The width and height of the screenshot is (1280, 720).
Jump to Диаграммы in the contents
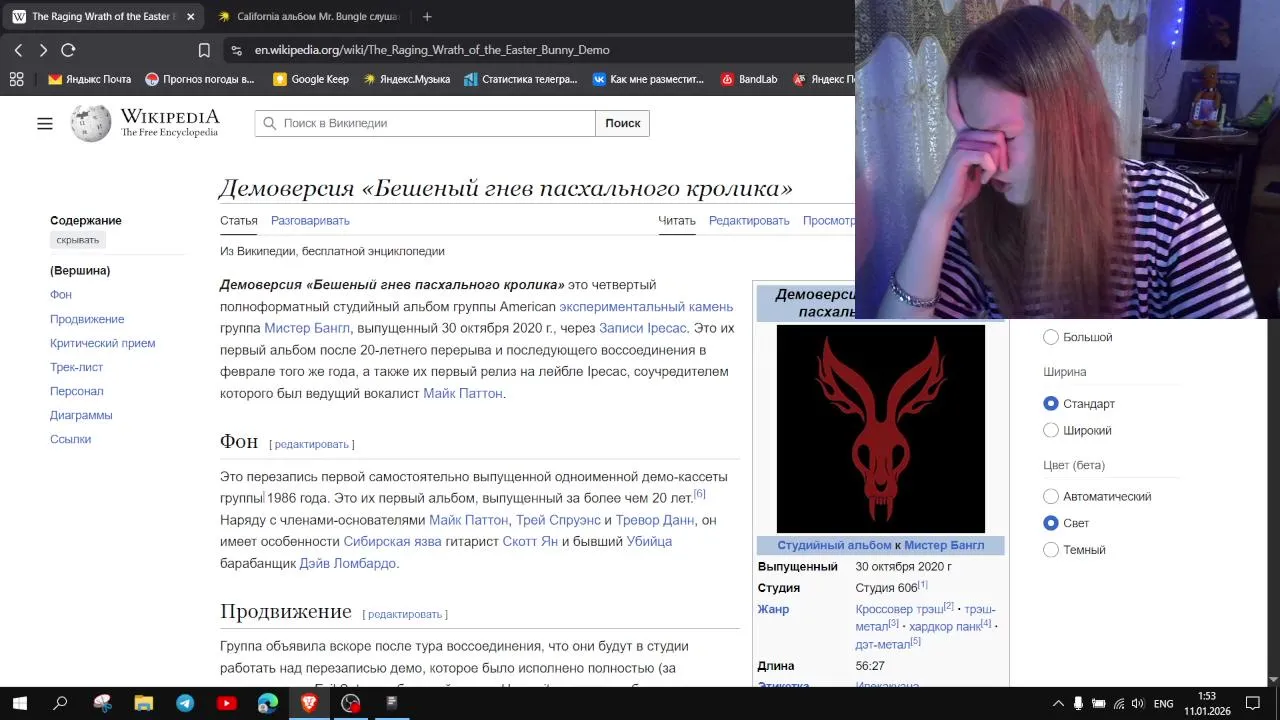(x=81, y=415)
